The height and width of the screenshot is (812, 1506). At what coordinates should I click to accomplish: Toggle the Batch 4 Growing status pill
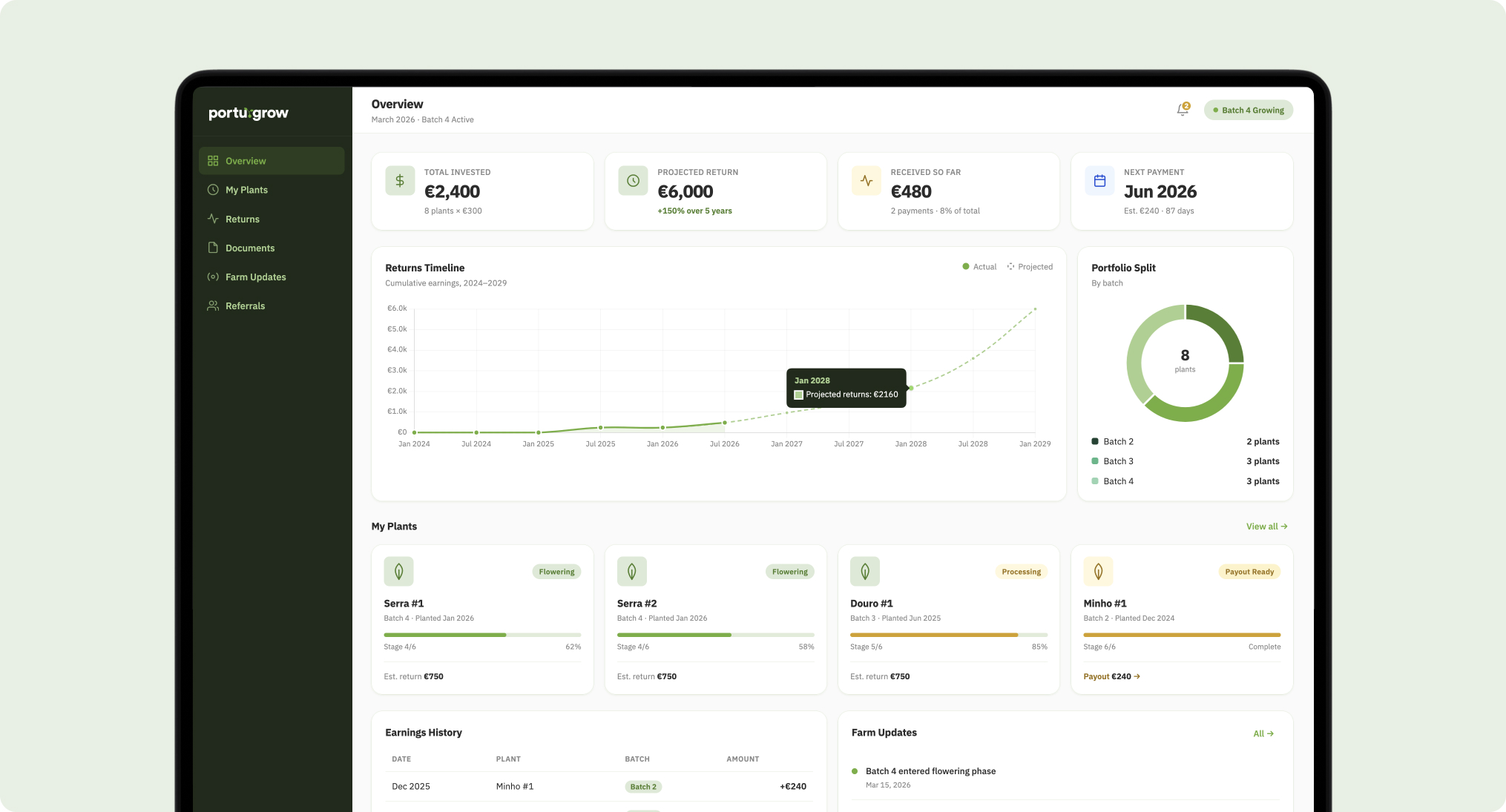[1249, 110]
